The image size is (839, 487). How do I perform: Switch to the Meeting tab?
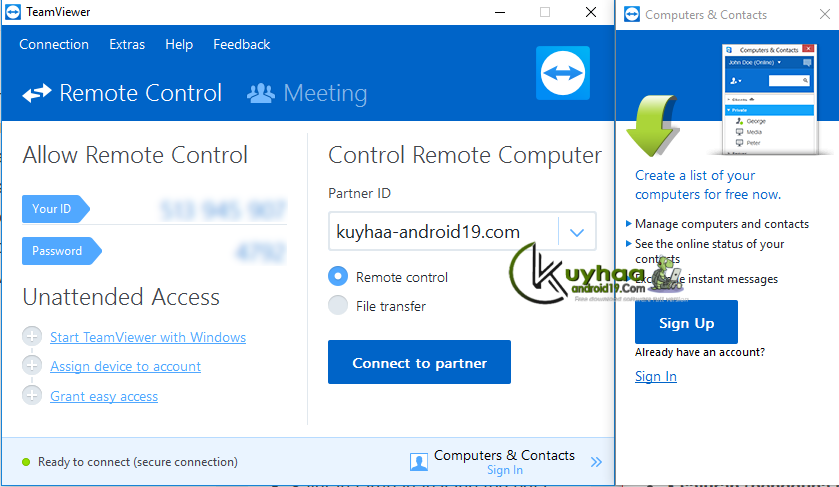(307, 93)
